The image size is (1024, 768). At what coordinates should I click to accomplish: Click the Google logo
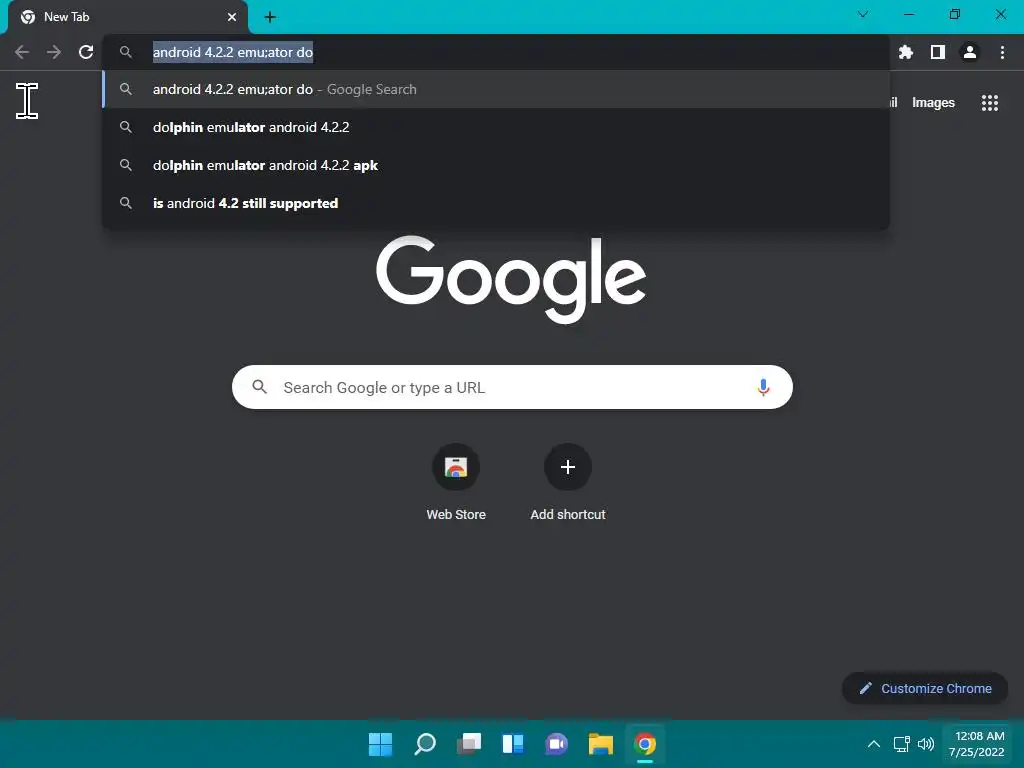(x=511, y=279)
